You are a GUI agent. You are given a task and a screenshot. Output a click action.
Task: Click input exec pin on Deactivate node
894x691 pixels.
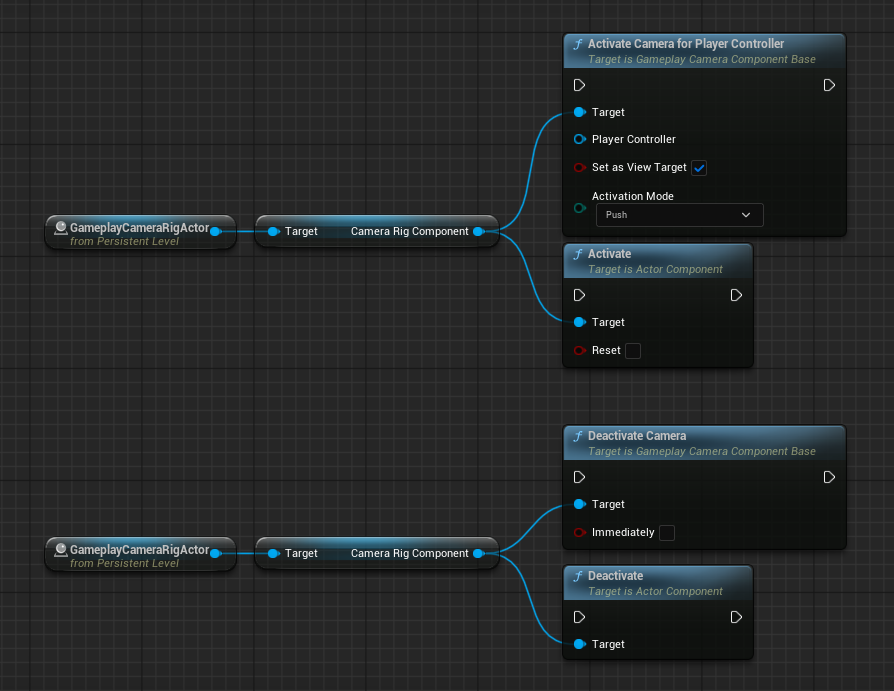pyautogui.click(x=579, y=617)
